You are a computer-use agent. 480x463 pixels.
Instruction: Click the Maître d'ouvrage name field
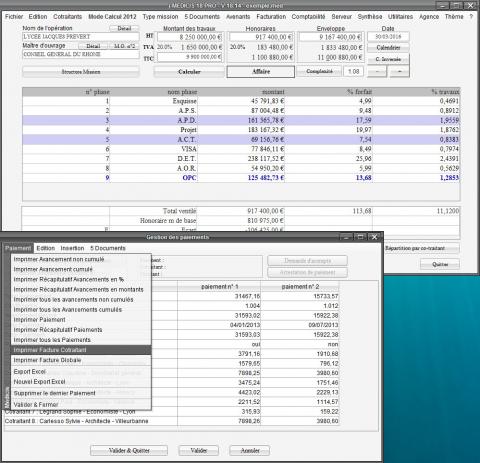coord(81,54)
